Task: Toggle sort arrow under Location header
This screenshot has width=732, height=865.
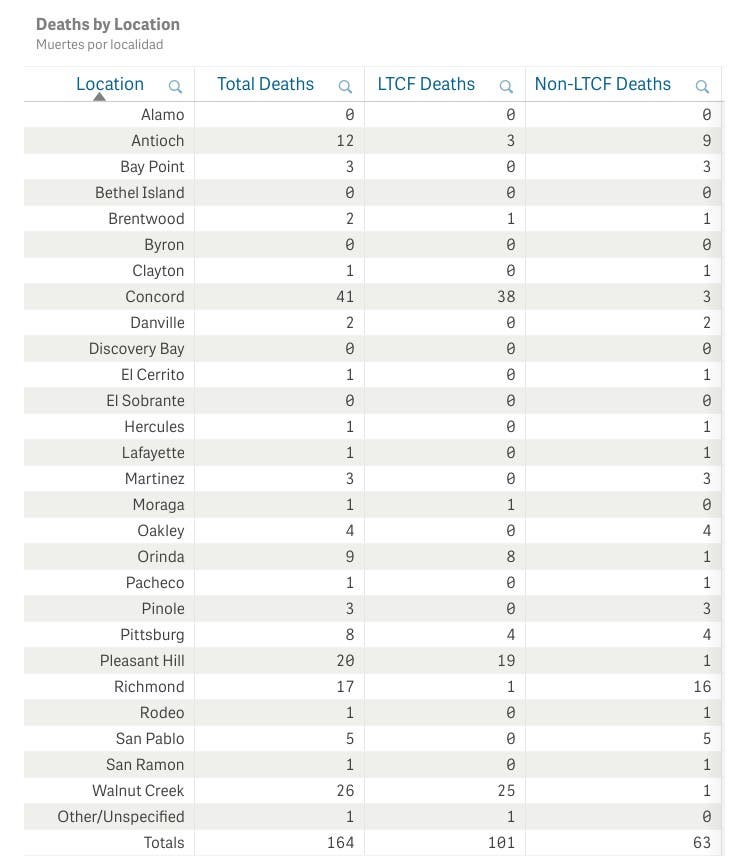Action: pos(100,97)
